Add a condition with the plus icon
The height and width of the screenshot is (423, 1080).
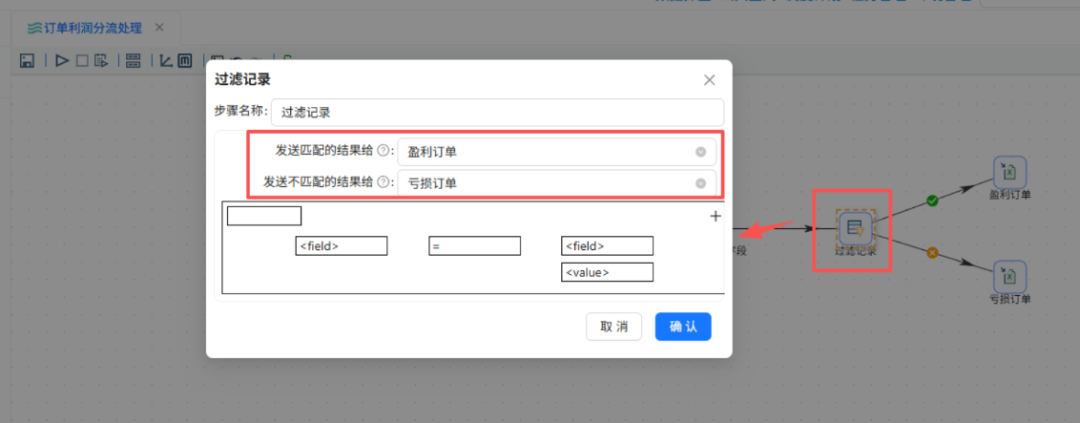point(716,216)
